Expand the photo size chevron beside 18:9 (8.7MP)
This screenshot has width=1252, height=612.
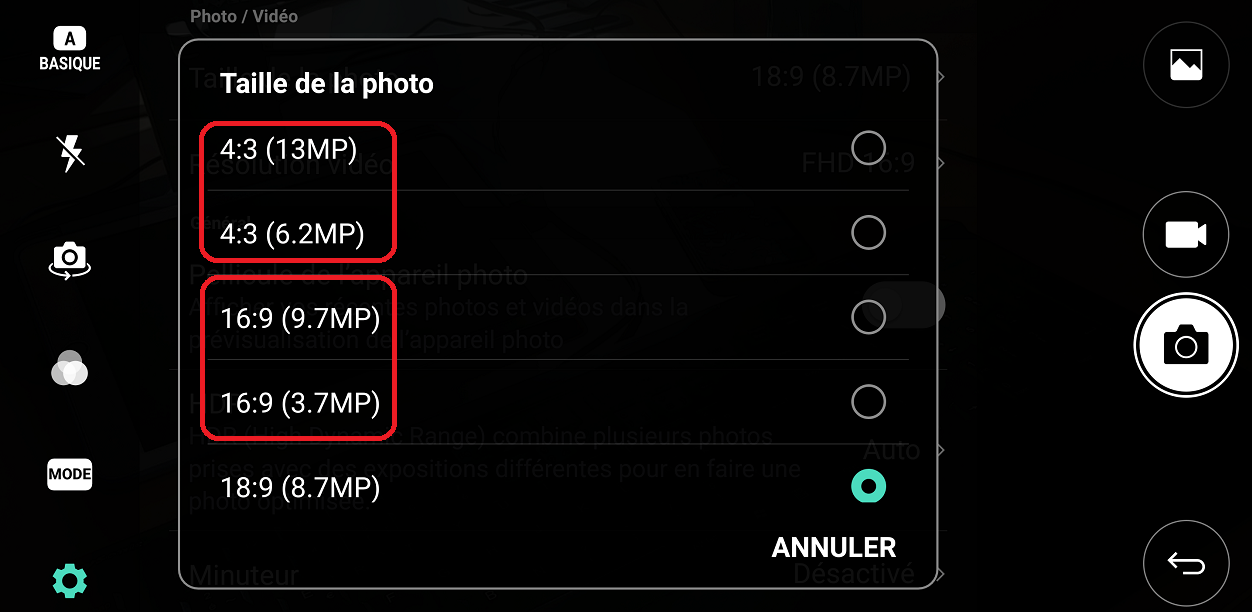coord(941,76)
